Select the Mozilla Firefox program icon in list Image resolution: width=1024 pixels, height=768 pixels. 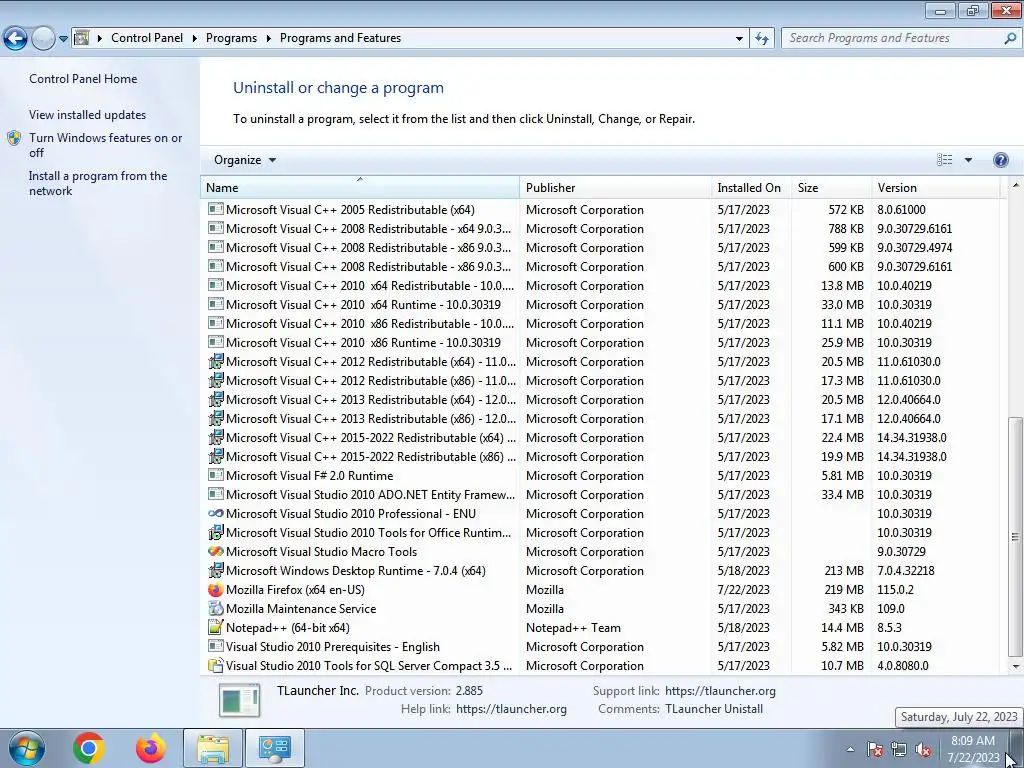point(215,590)
